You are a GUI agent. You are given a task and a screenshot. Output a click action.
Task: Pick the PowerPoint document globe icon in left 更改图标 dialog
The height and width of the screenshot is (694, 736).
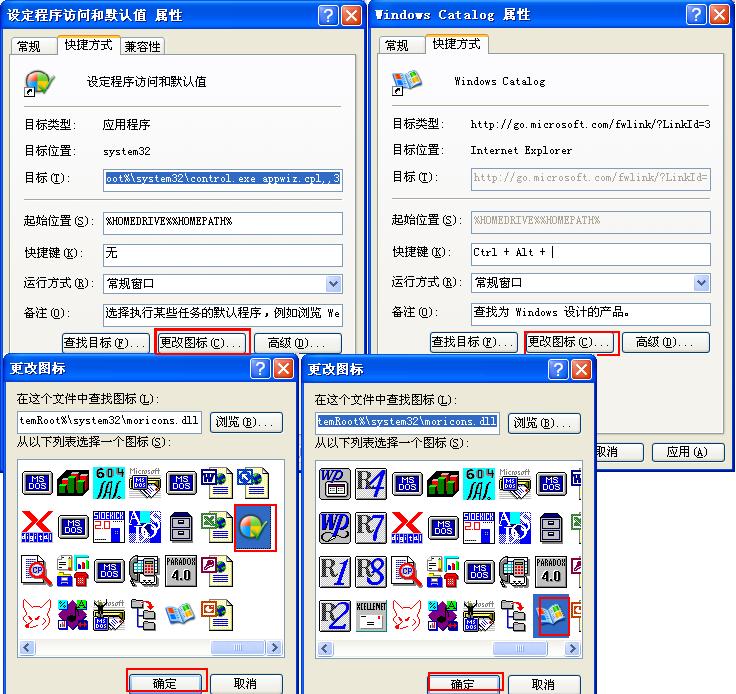[216, 615]
